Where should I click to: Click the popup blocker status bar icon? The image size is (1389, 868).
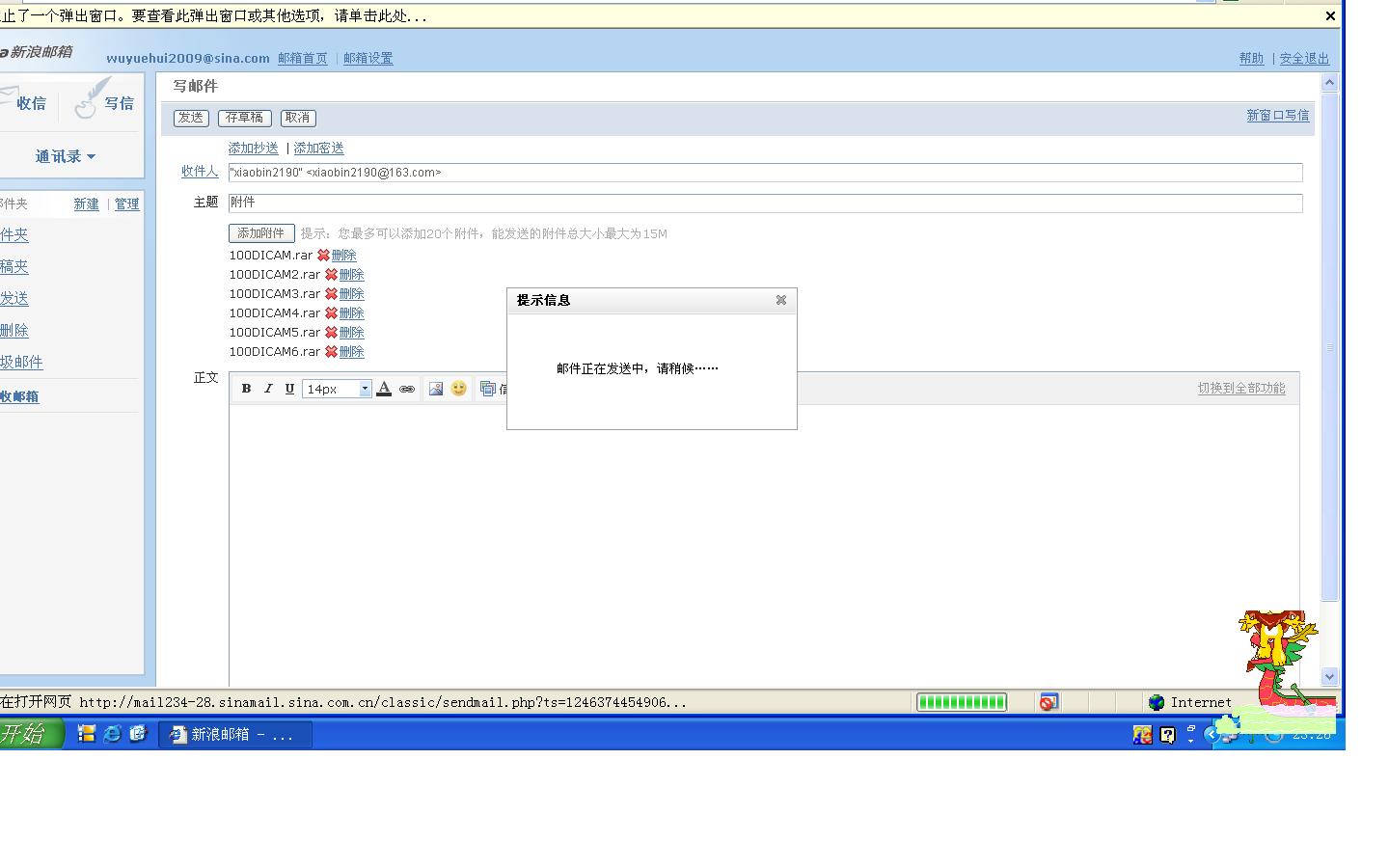tap(1049, 702)
